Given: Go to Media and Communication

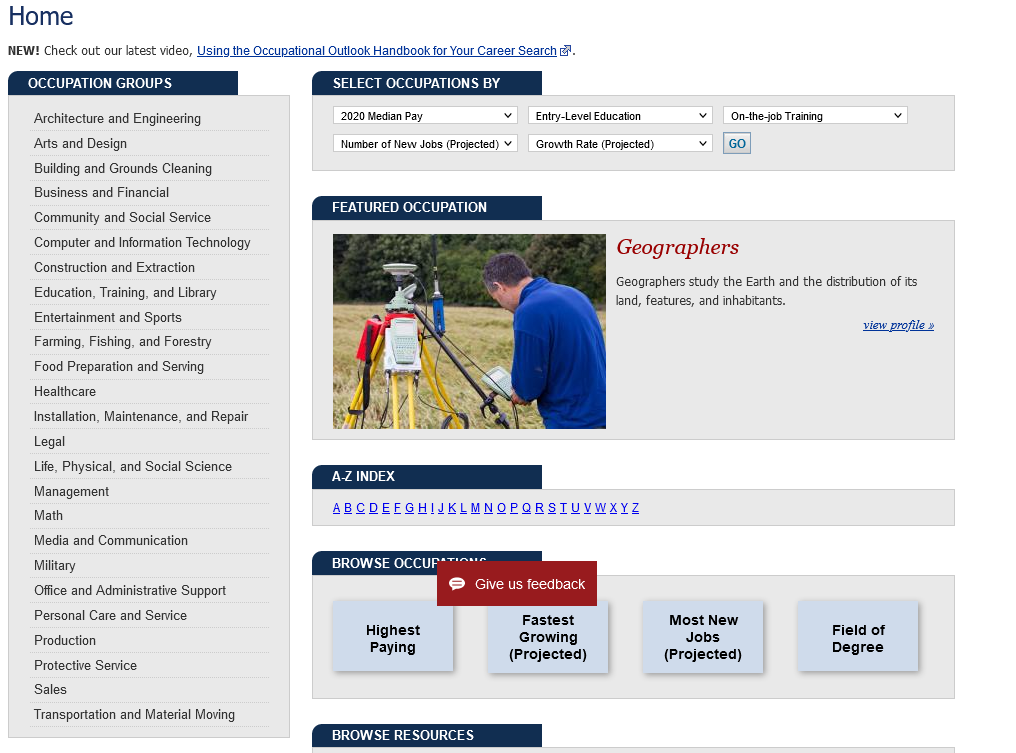Looking at the screenshot, I should tap(111, 540).
